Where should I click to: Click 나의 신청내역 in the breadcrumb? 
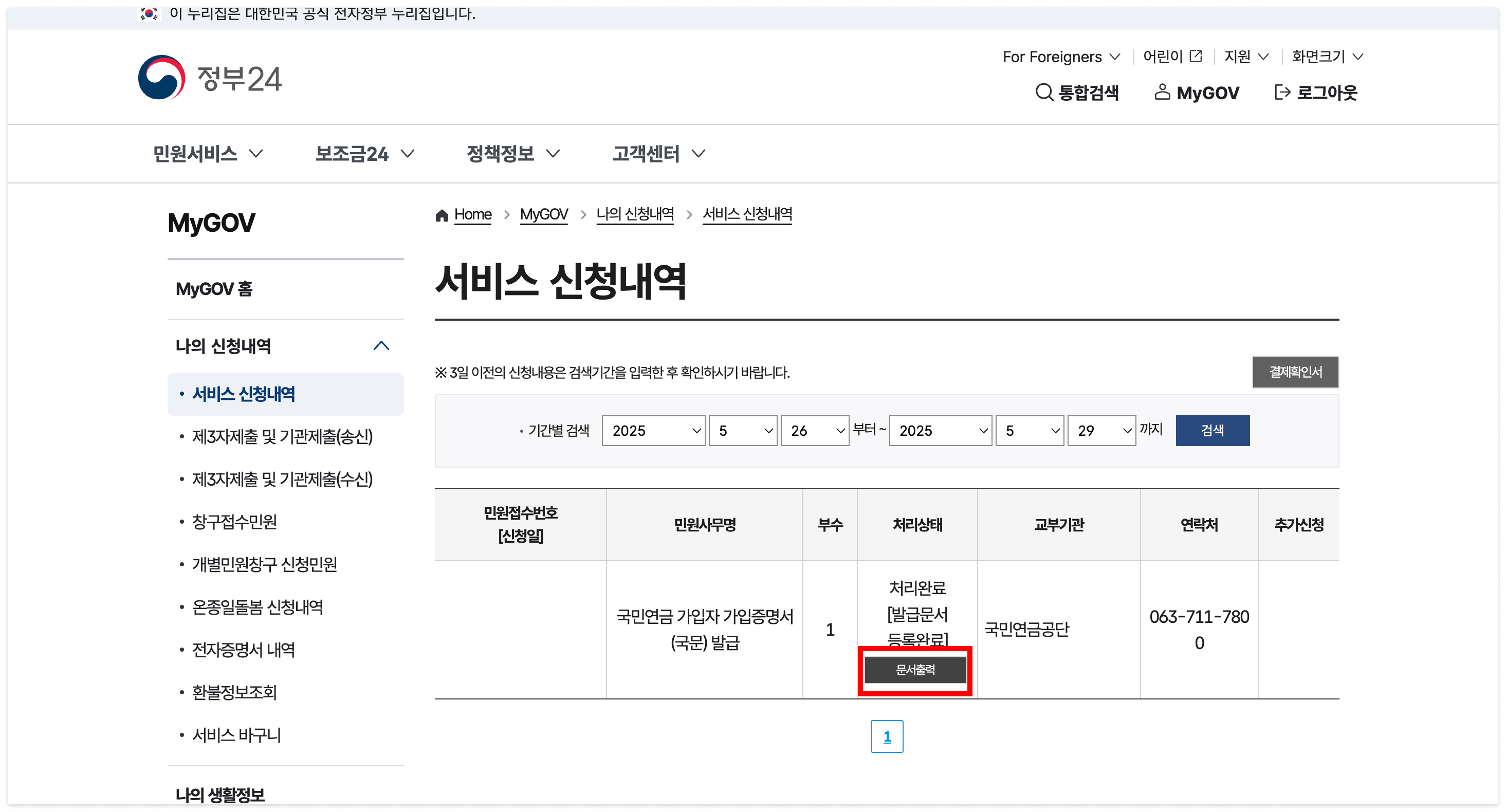[635, 214]
